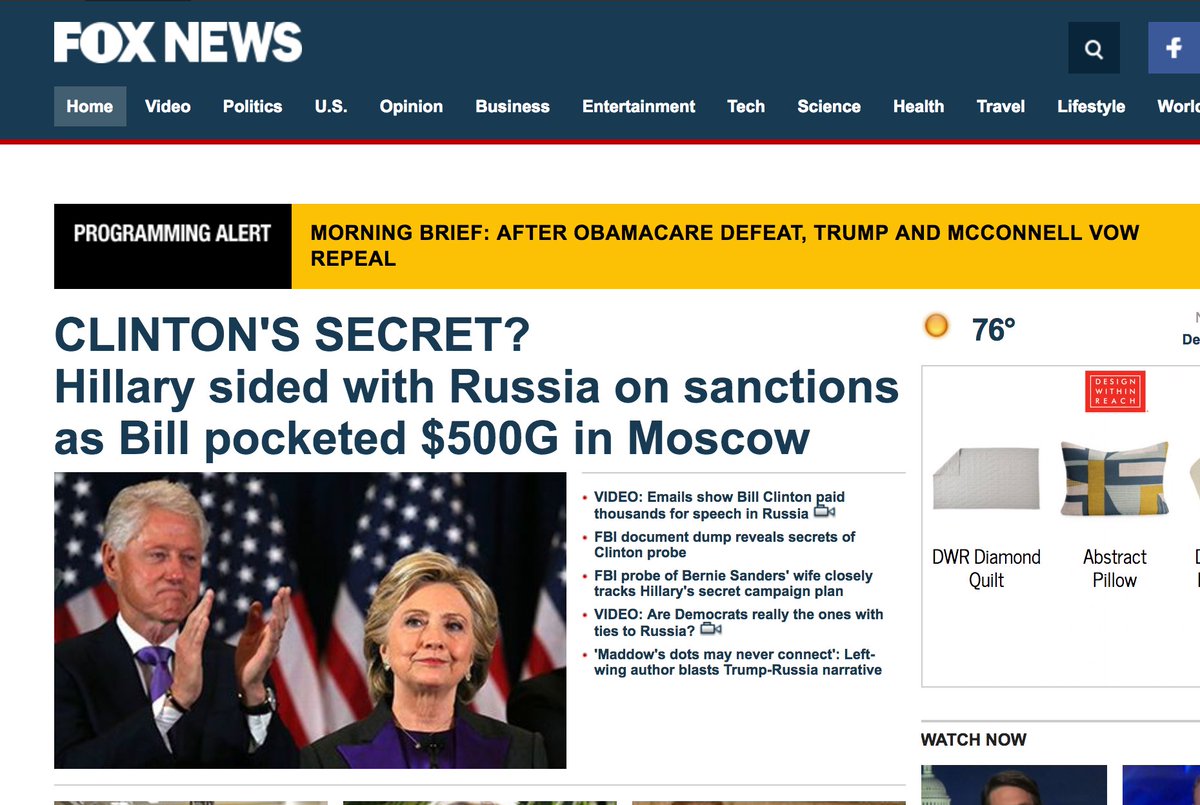Image resolution: width=1200 pixels, height=805 pixels.
Task: Click the search magnifier icon
Action: (1094, 48)
